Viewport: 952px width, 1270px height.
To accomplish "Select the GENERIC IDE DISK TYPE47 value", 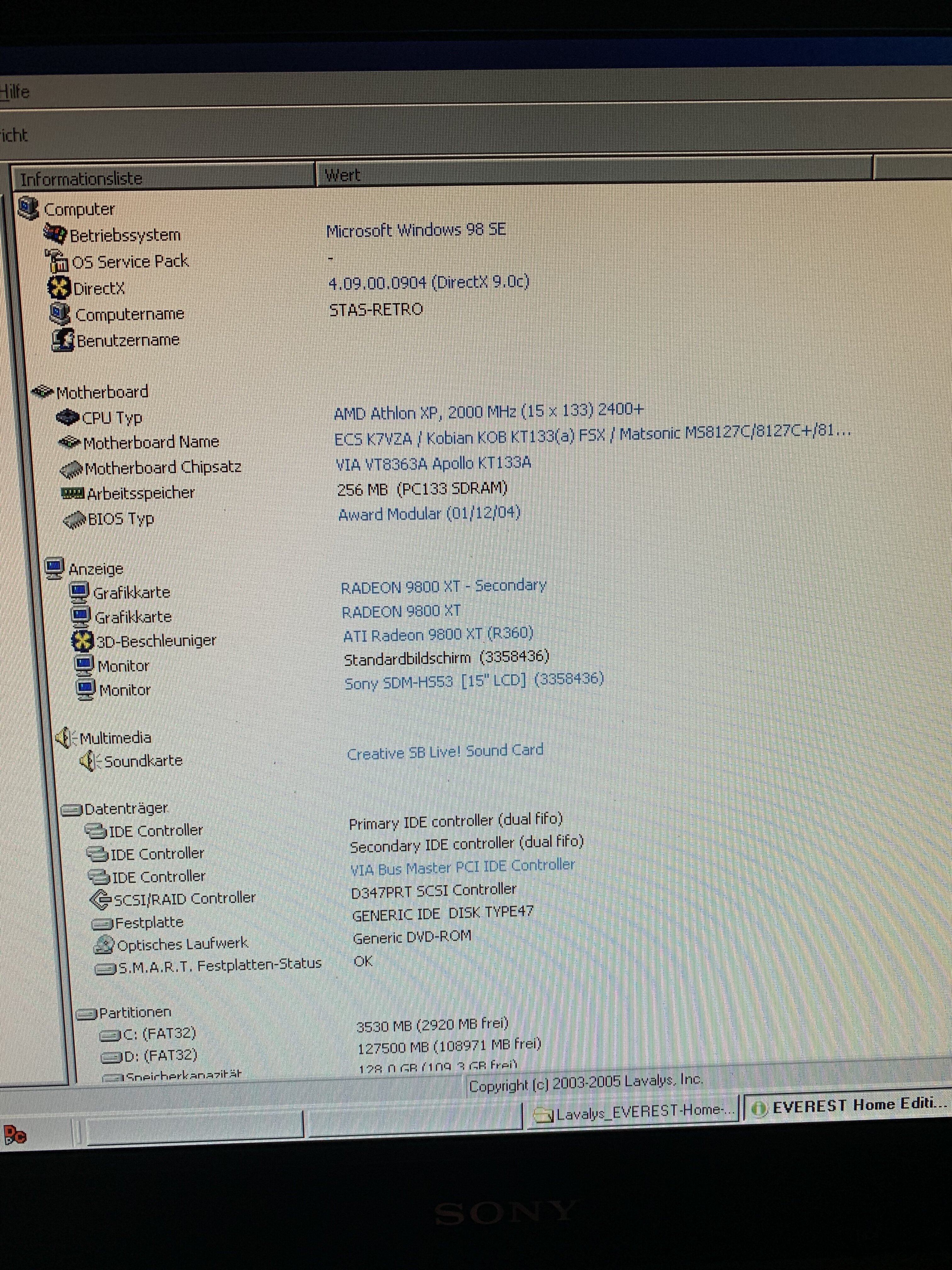I will tap(443, 913).
